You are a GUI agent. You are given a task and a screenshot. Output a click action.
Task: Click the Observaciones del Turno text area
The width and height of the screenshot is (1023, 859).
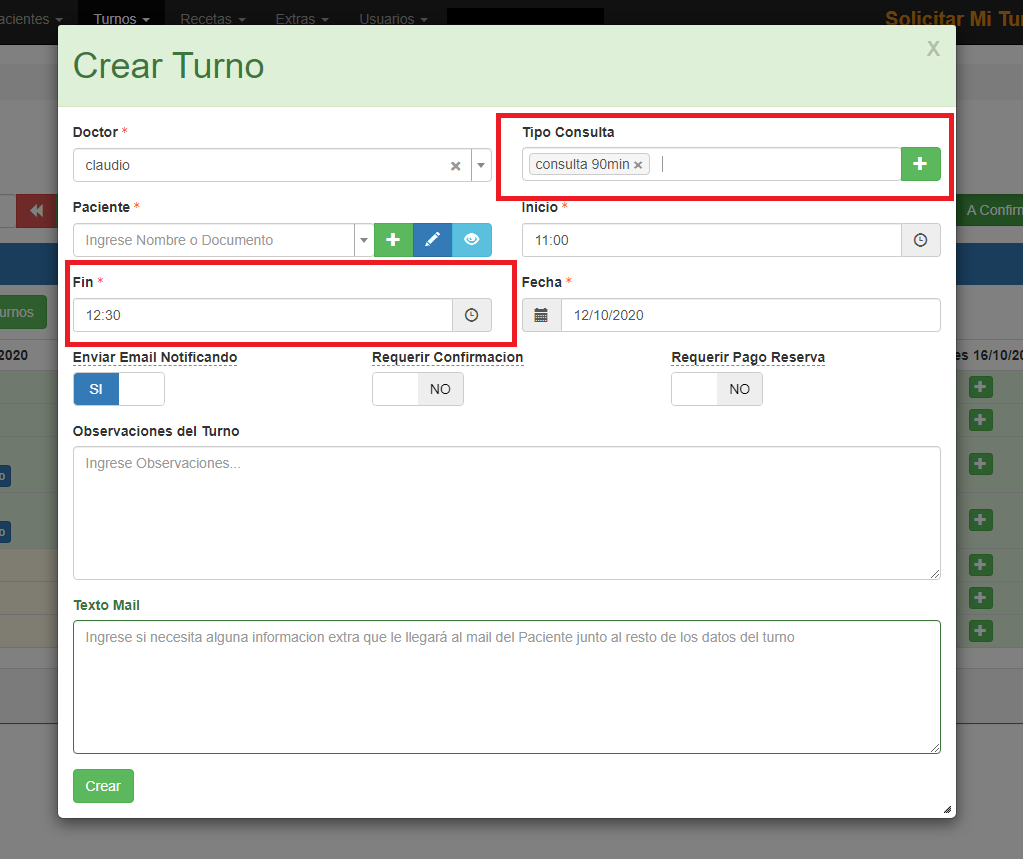point(506,512)
